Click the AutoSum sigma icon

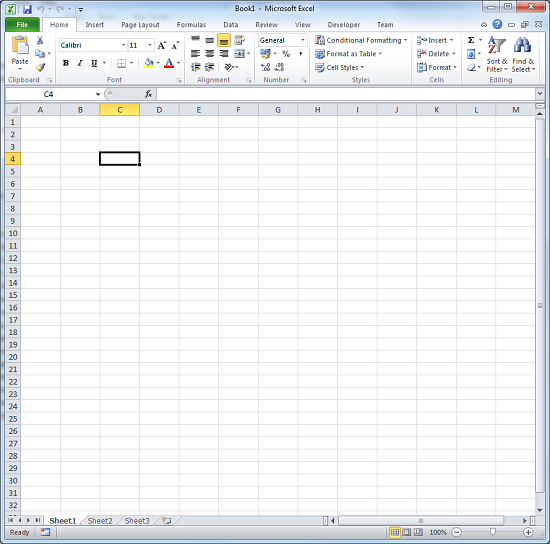click(471, 40)
